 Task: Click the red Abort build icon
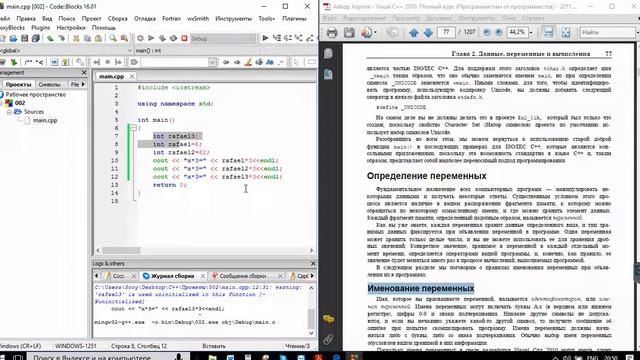(x=184, y=38)
